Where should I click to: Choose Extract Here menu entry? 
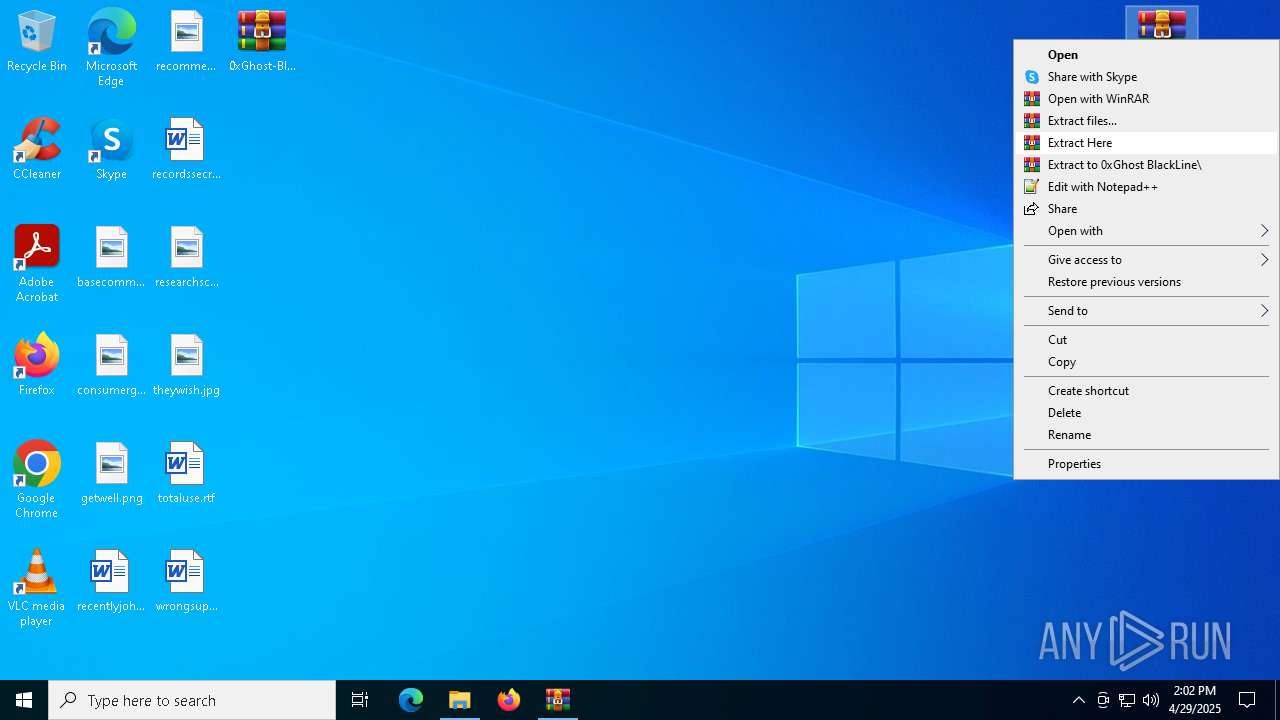pos(1146,143)
